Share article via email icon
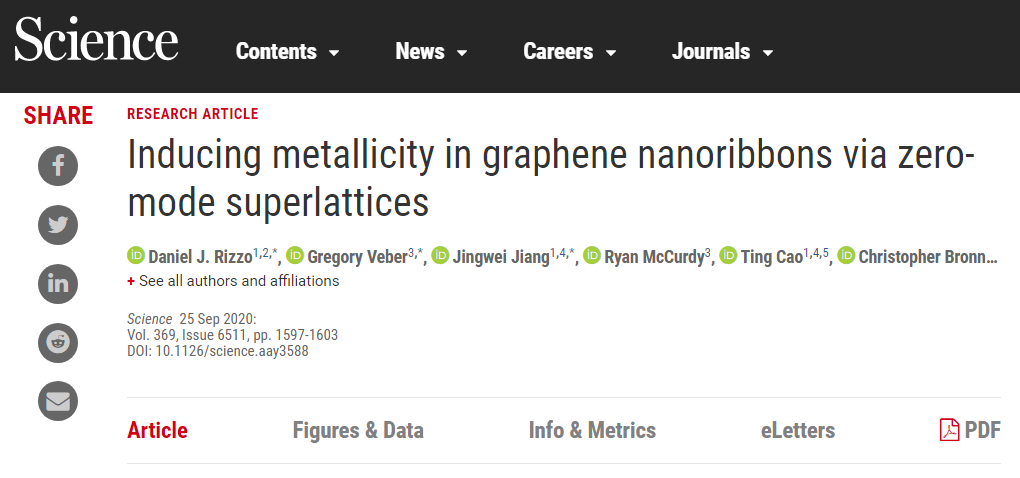The height and width of the screenshot is (478, 1020). pyautogui.click(x=58, y=402)
